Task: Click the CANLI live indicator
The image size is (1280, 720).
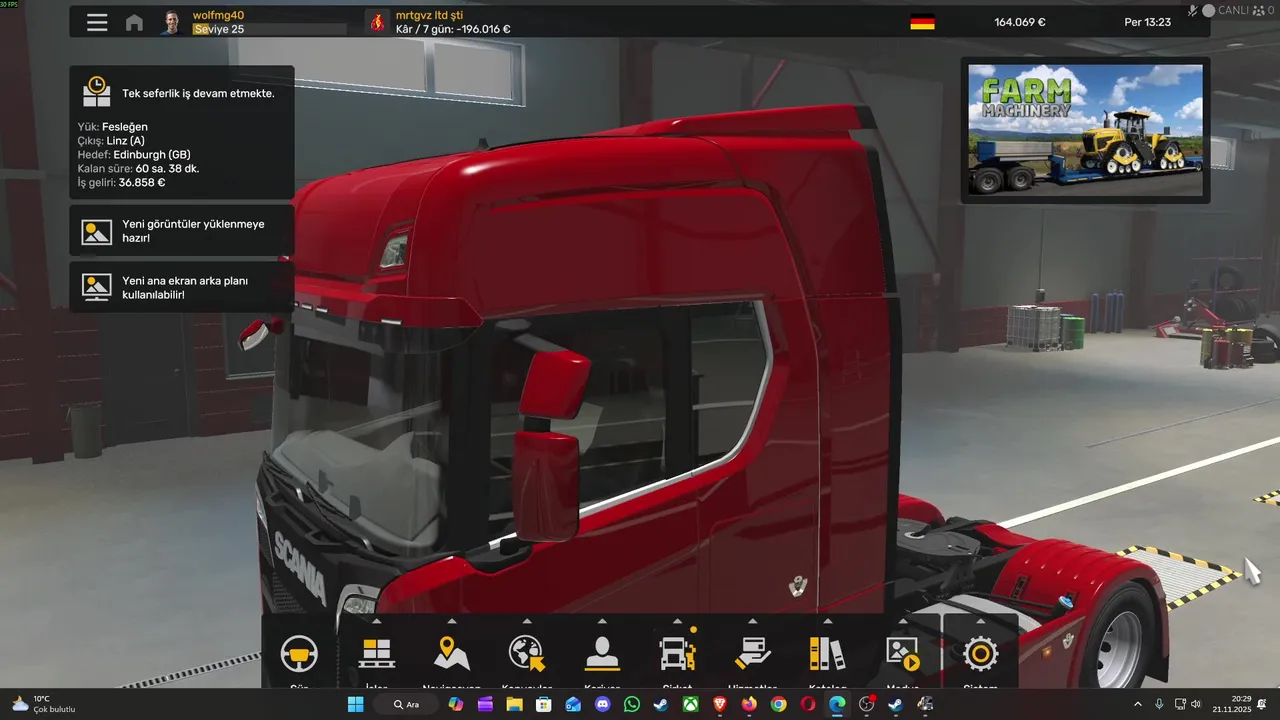Action: [x=1225, y=10]
